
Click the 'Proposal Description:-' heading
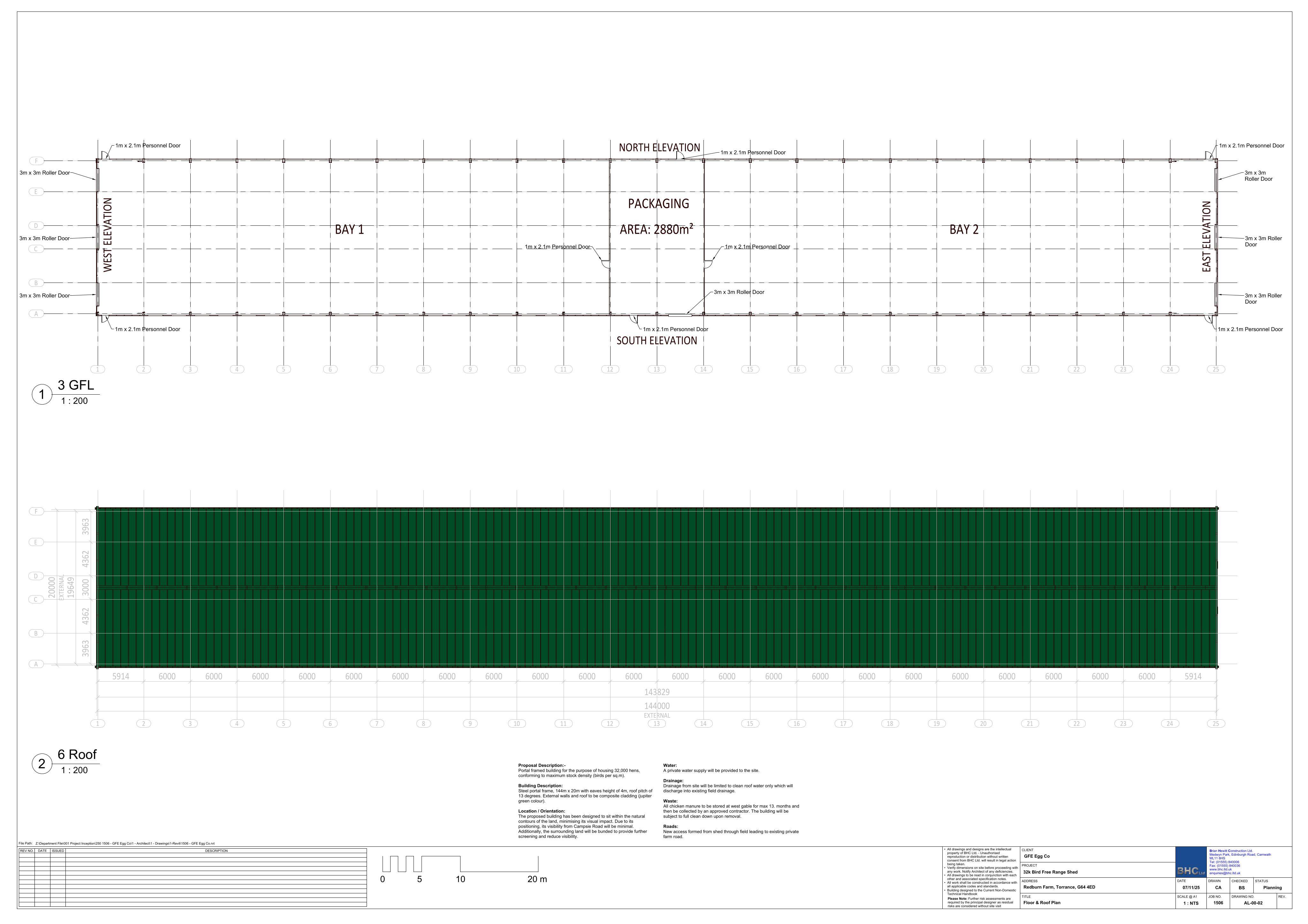click(x=542, y=766)
